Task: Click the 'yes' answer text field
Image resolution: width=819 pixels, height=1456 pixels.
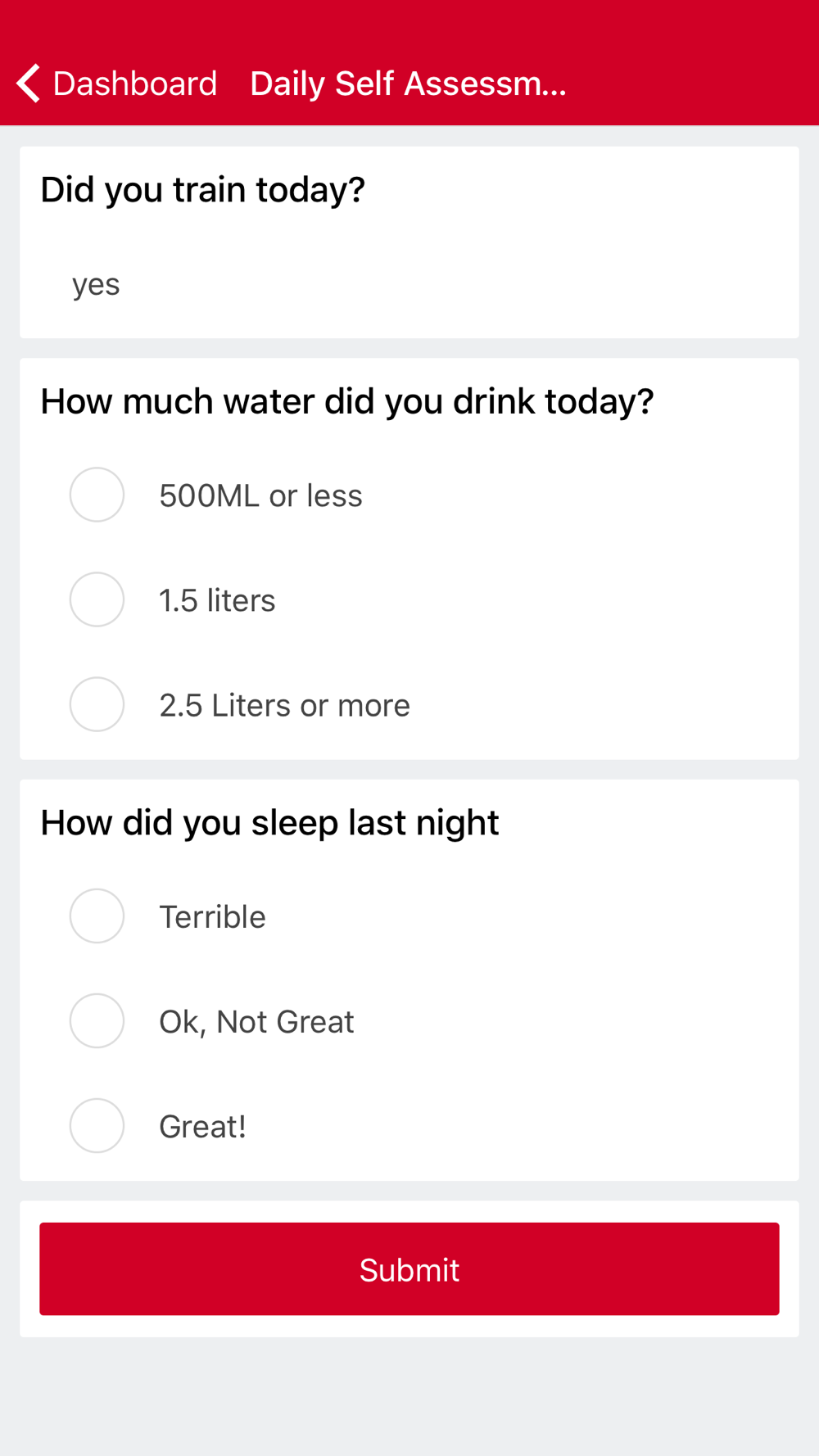Action: click(x=96, y=285)
